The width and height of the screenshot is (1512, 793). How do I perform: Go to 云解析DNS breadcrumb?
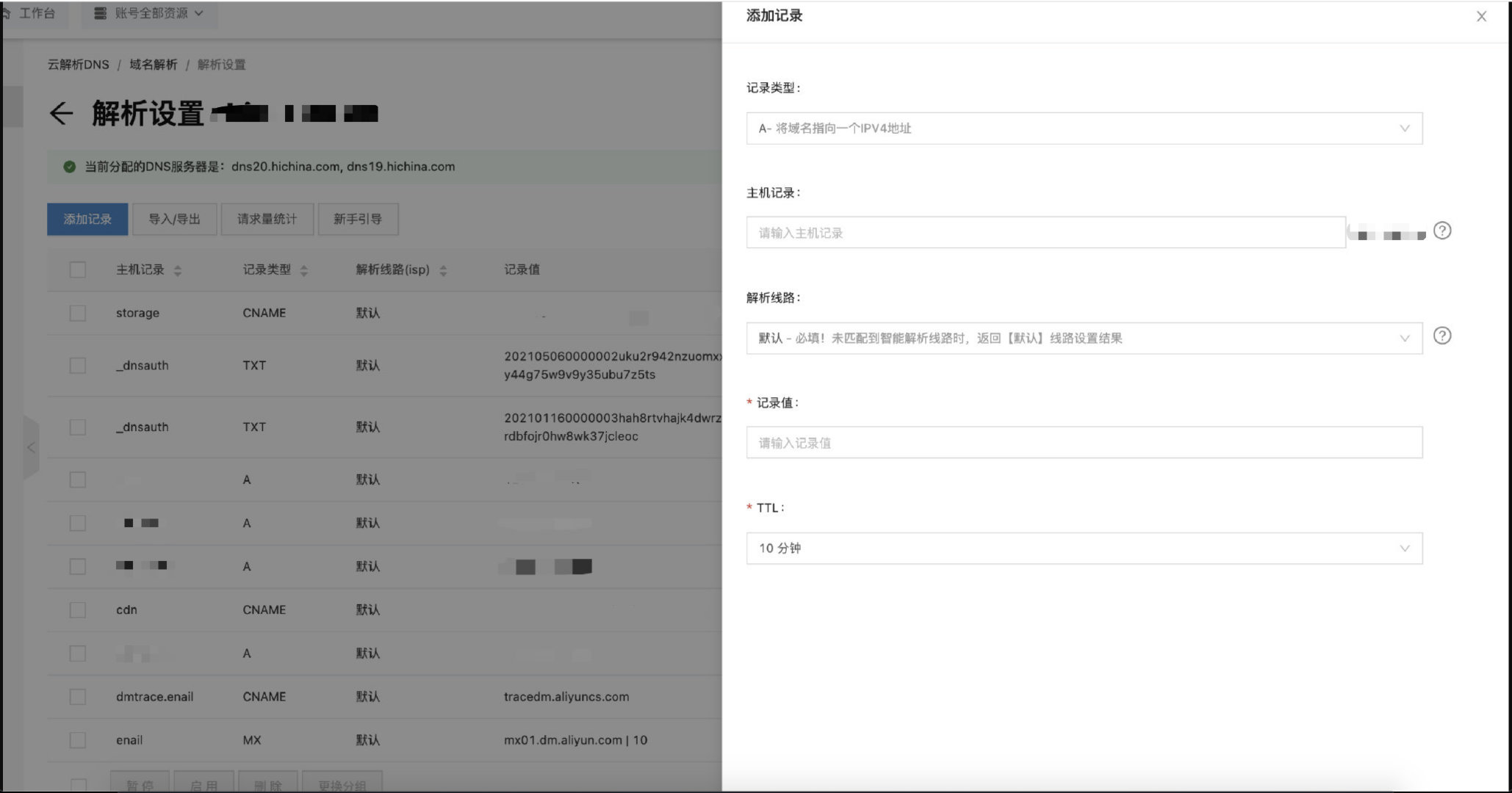78,65
